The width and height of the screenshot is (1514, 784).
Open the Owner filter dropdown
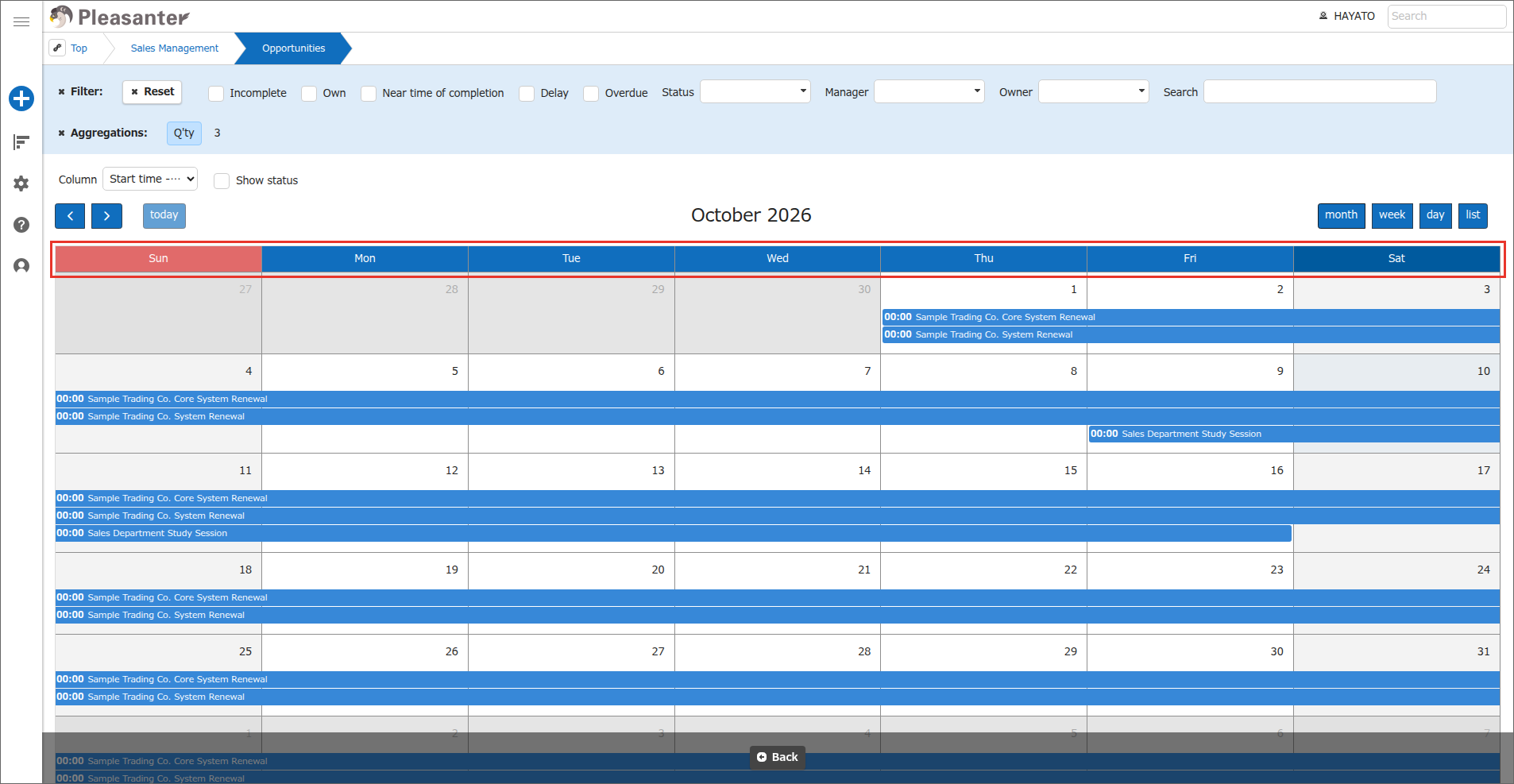pos(1094,91)
